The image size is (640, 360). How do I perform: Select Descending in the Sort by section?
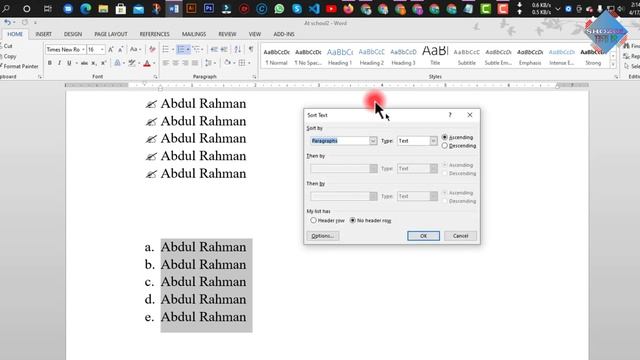tap(459, 146)
